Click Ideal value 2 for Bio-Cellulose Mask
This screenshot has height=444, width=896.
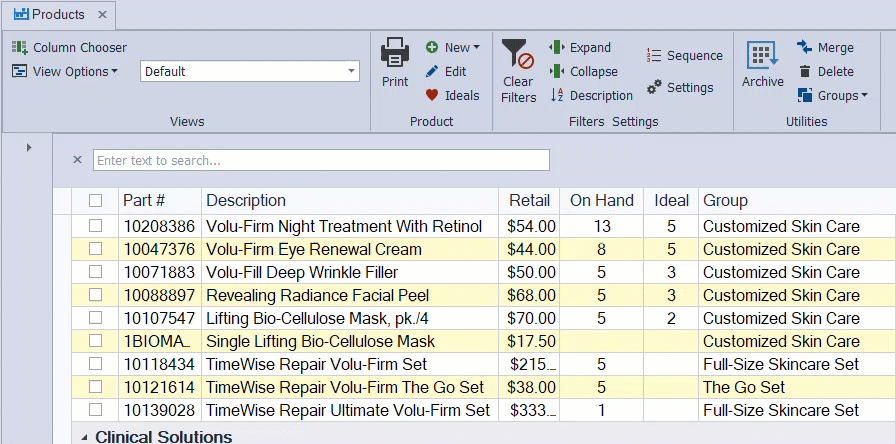pyautogui.click(x=671, y=318)
